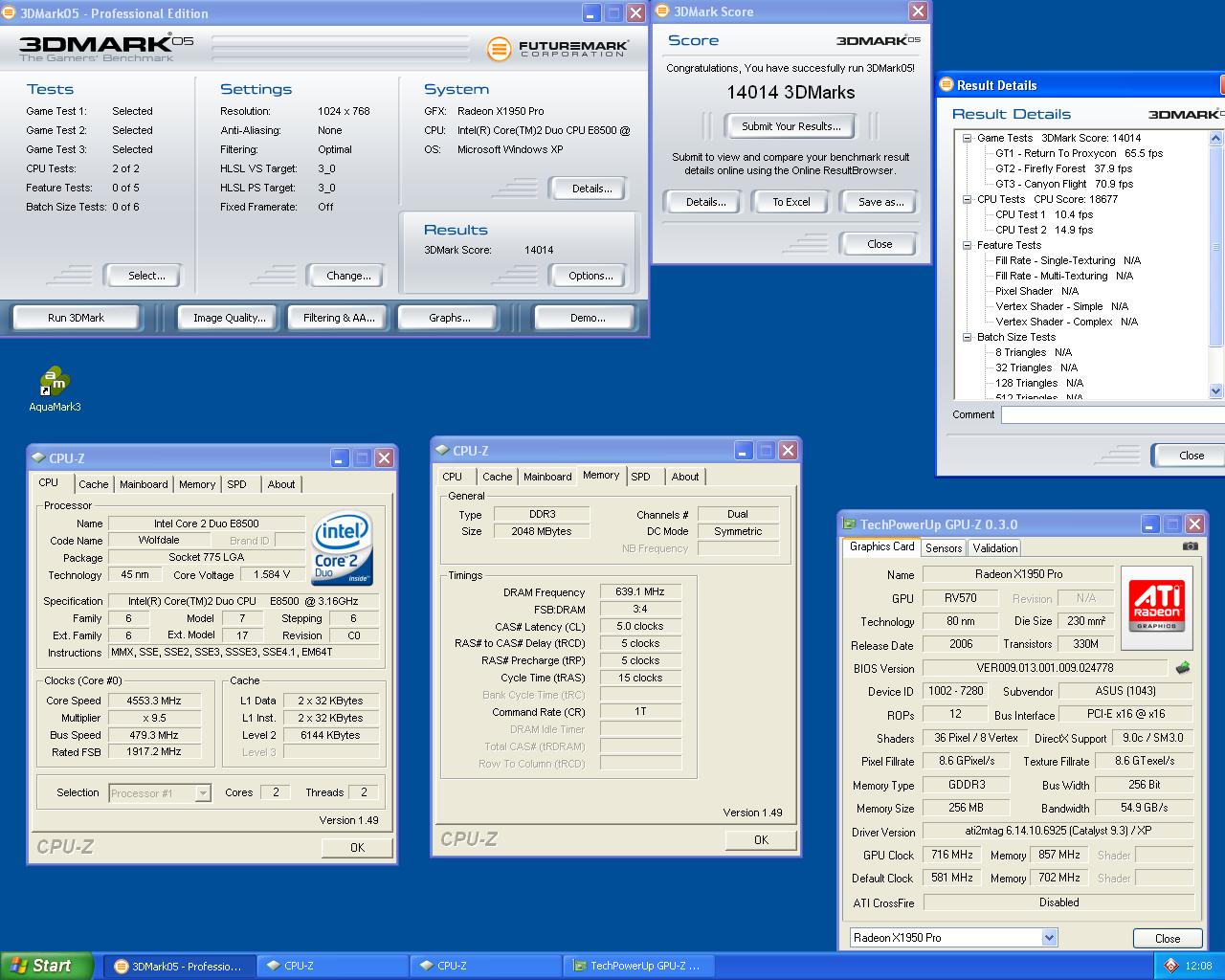1225x980 pixels.
Task: Click the Image Quality... button
Action: (230, 318)
